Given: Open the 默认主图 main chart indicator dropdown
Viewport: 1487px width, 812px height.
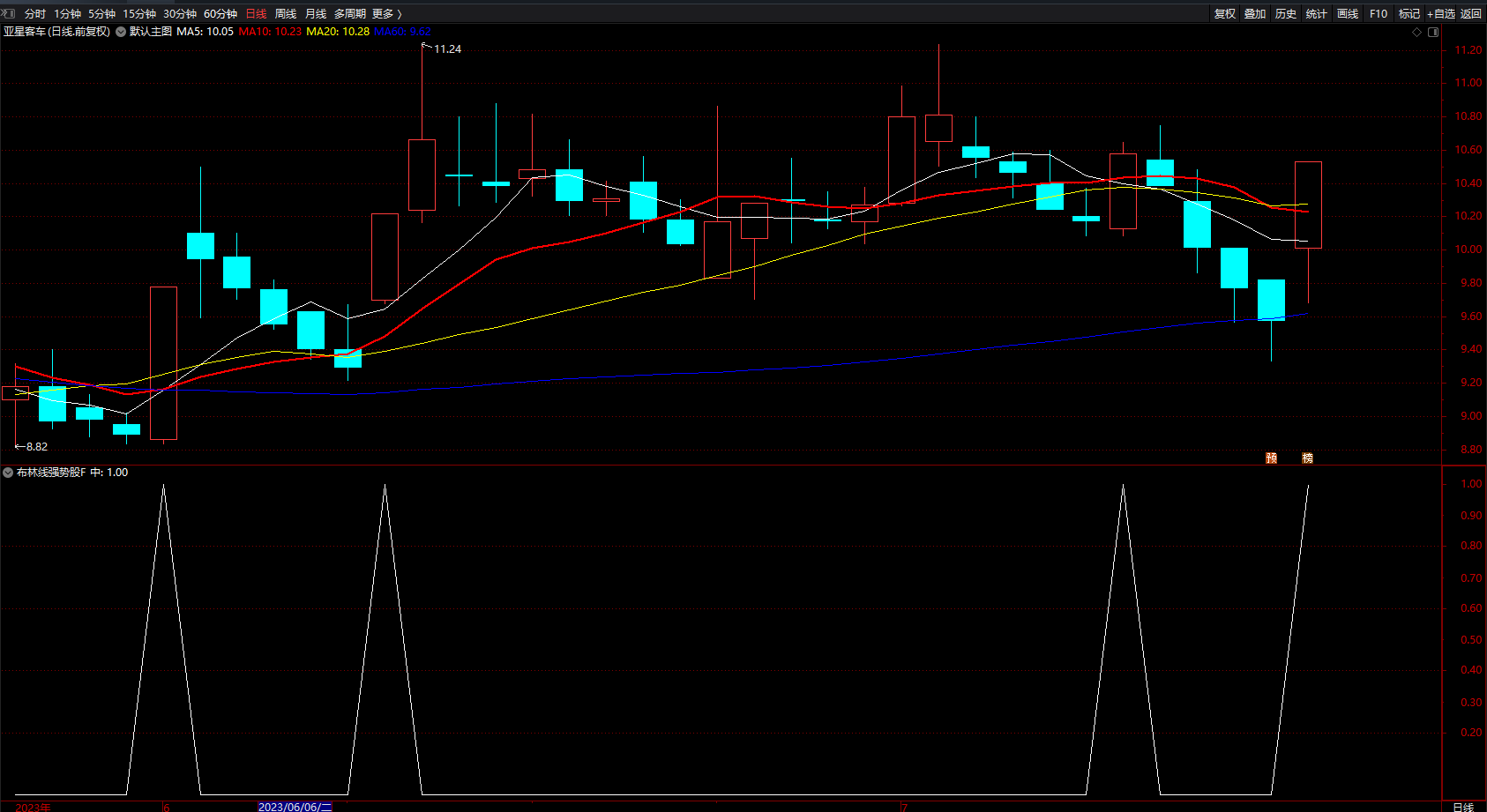Looking at the screenshot, I should [x=121, y=32].
